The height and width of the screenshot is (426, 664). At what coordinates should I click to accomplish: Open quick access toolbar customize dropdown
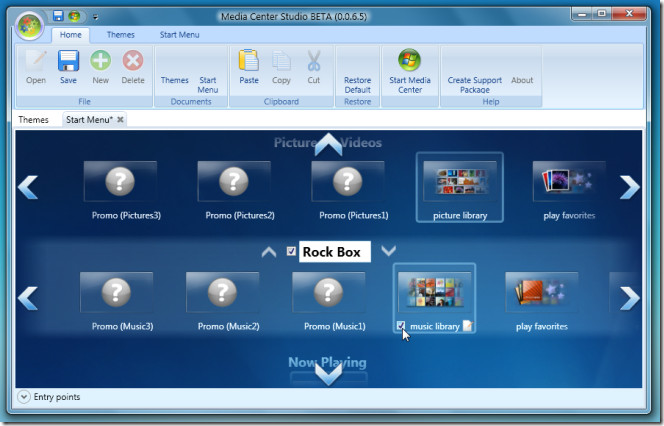pos(95,17)
